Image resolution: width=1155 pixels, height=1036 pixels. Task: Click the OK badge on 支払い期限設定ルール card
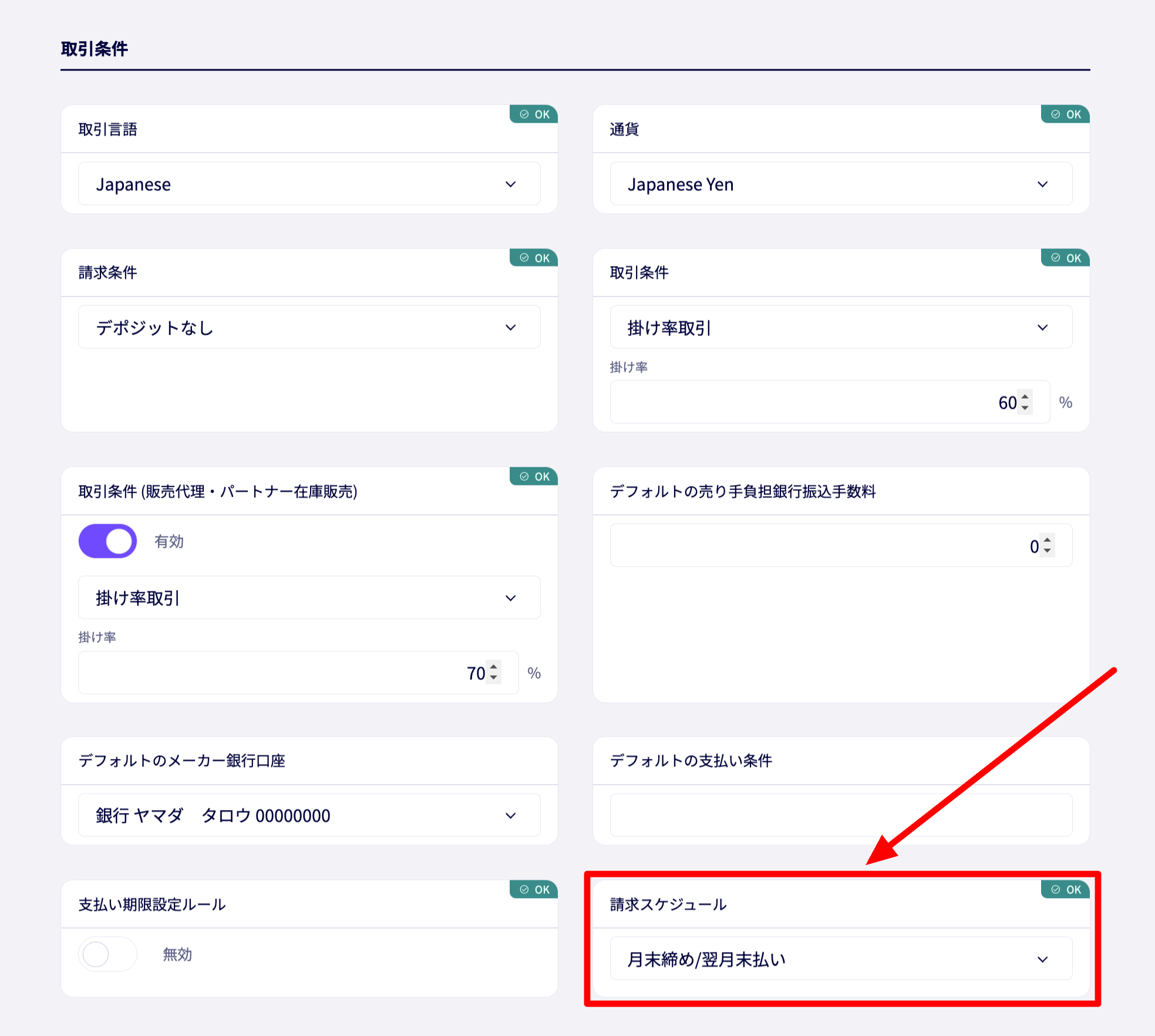pyautogui.click(x=533, y=889)
